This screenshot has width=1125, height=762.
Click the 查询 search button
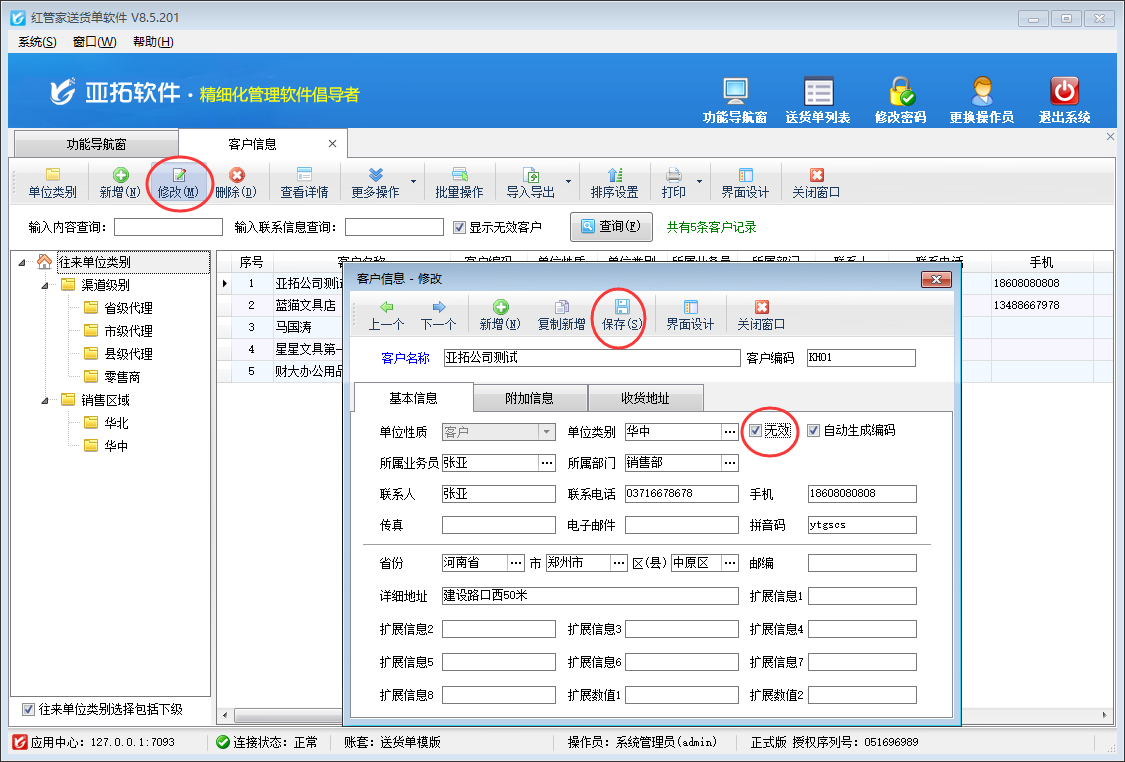[x=611, y=227]
